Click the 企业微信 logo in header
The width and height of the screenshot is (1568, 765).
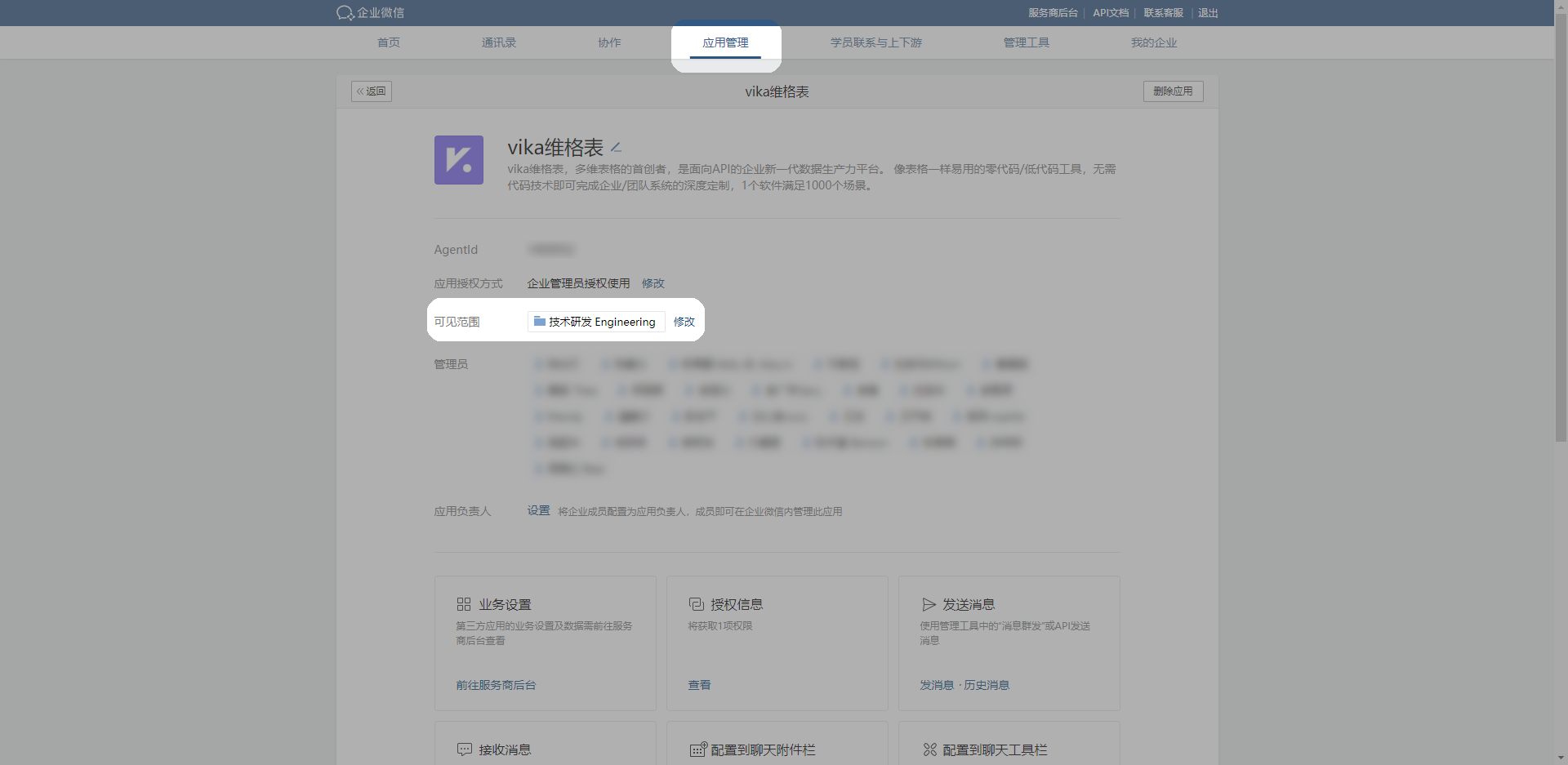pos(370,13)
